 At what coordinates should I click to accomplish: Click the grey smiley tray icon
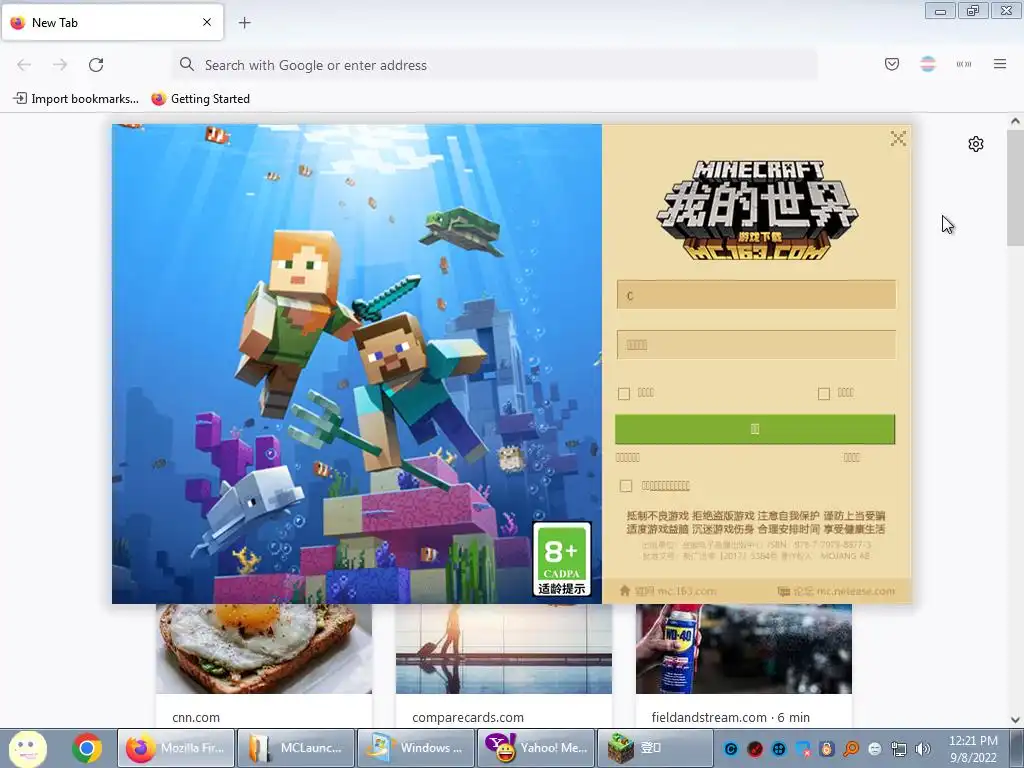875,749
